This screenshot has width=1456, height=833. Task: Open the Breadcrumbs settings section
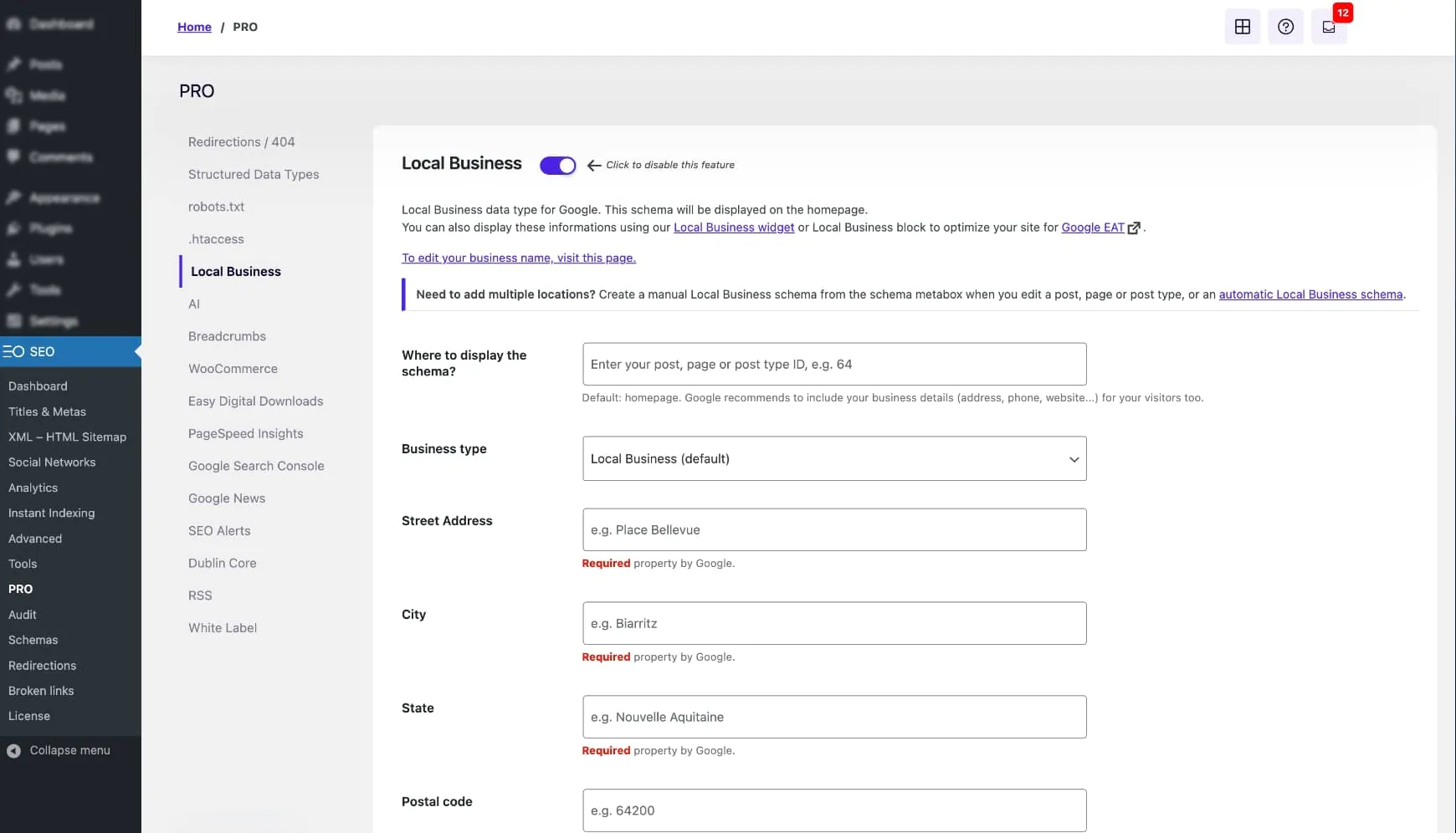pos(227,335)
